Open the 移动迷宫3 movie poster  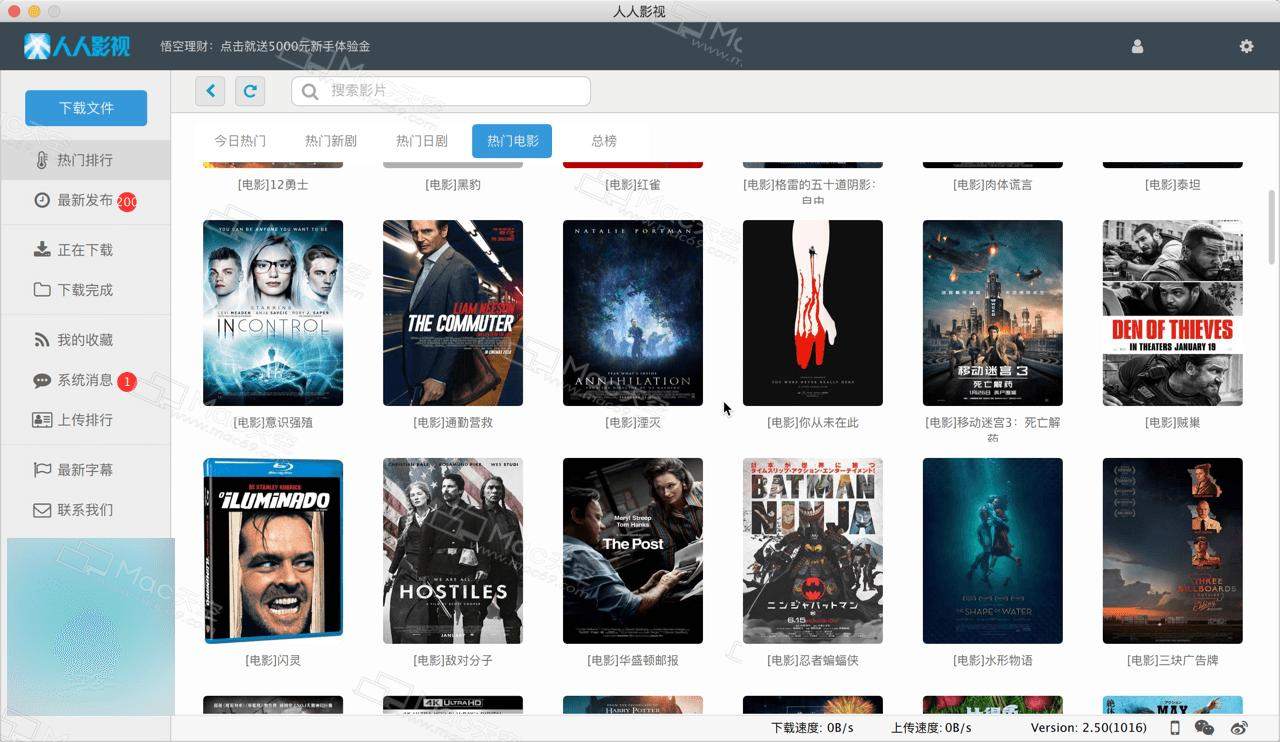(993, 313)
